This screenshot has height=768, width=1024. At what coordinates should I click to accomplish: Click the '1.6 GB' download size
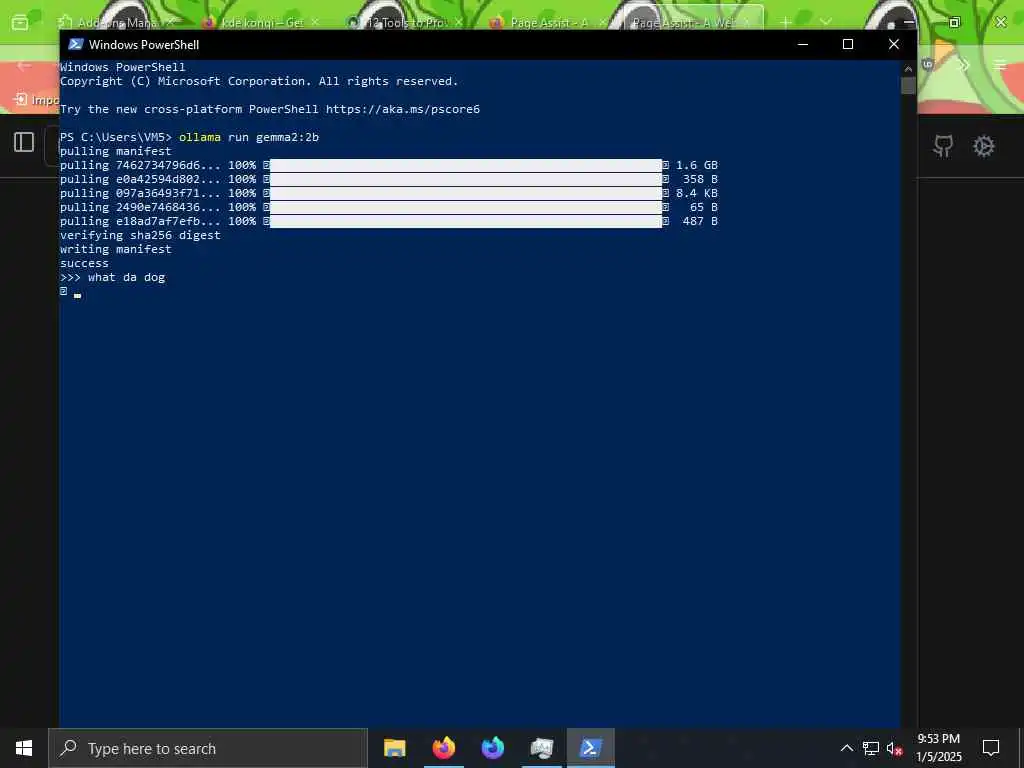pyautogui.click(x=697, y=165)
